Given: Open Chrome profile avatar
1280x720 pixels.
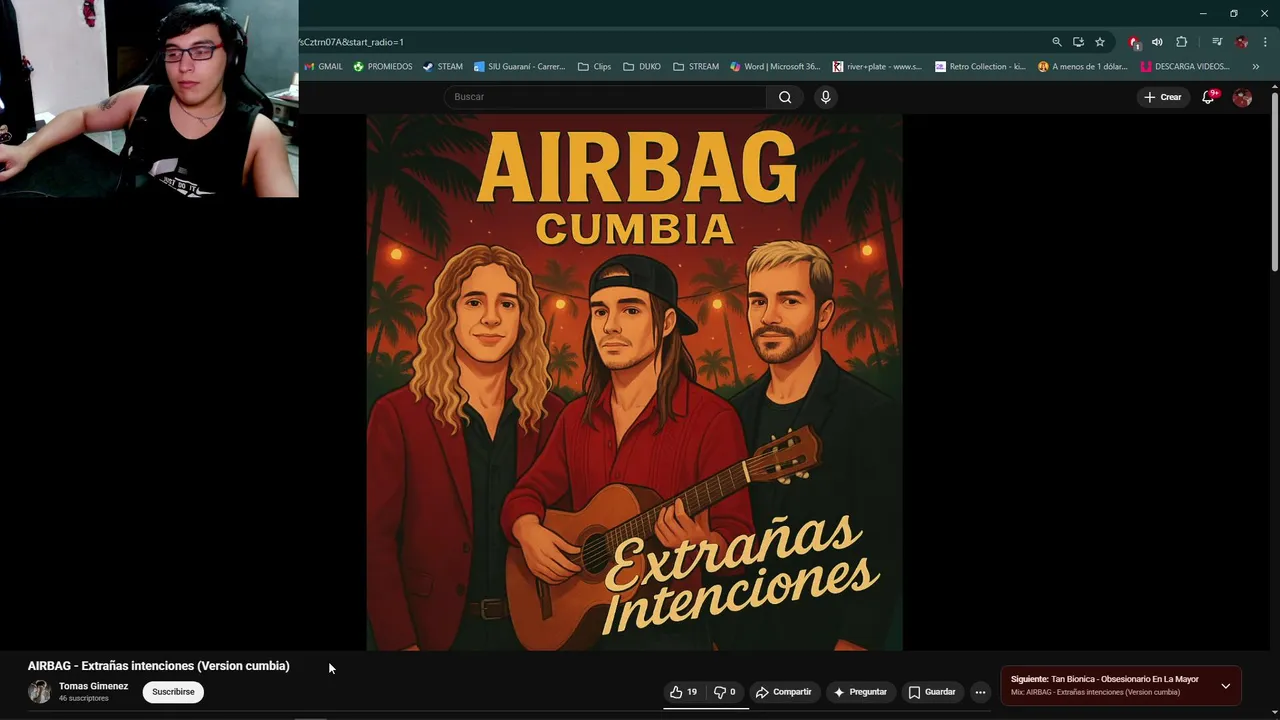Looking at the screenshot, I should click(1241, 42).
